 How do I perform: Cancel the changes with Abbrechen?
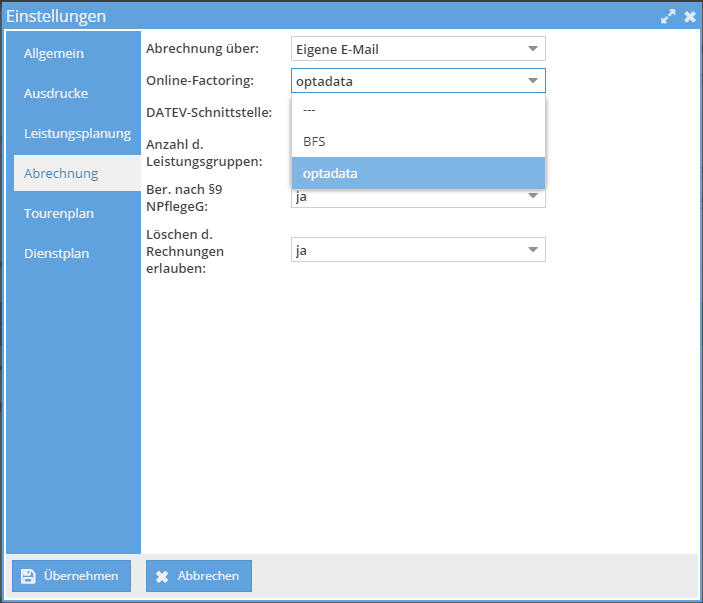click(x=199, y=576)
